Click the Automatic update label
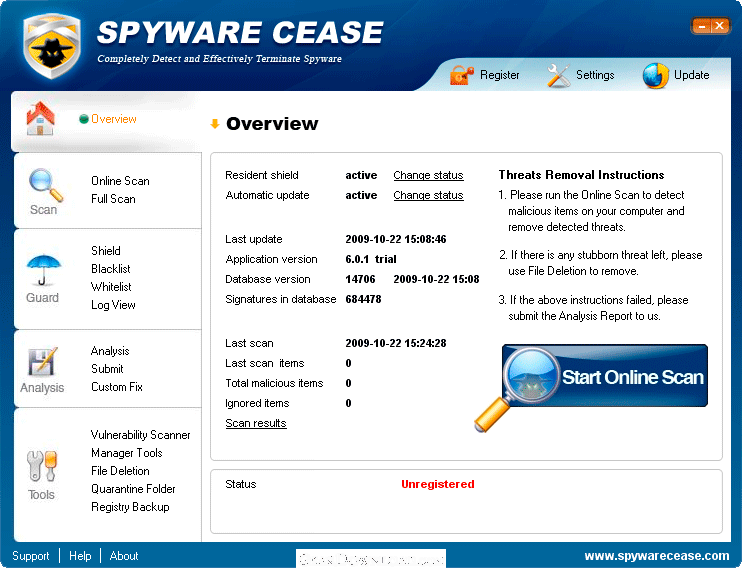Viewport: 742px width, 568px height. (267, 195)
